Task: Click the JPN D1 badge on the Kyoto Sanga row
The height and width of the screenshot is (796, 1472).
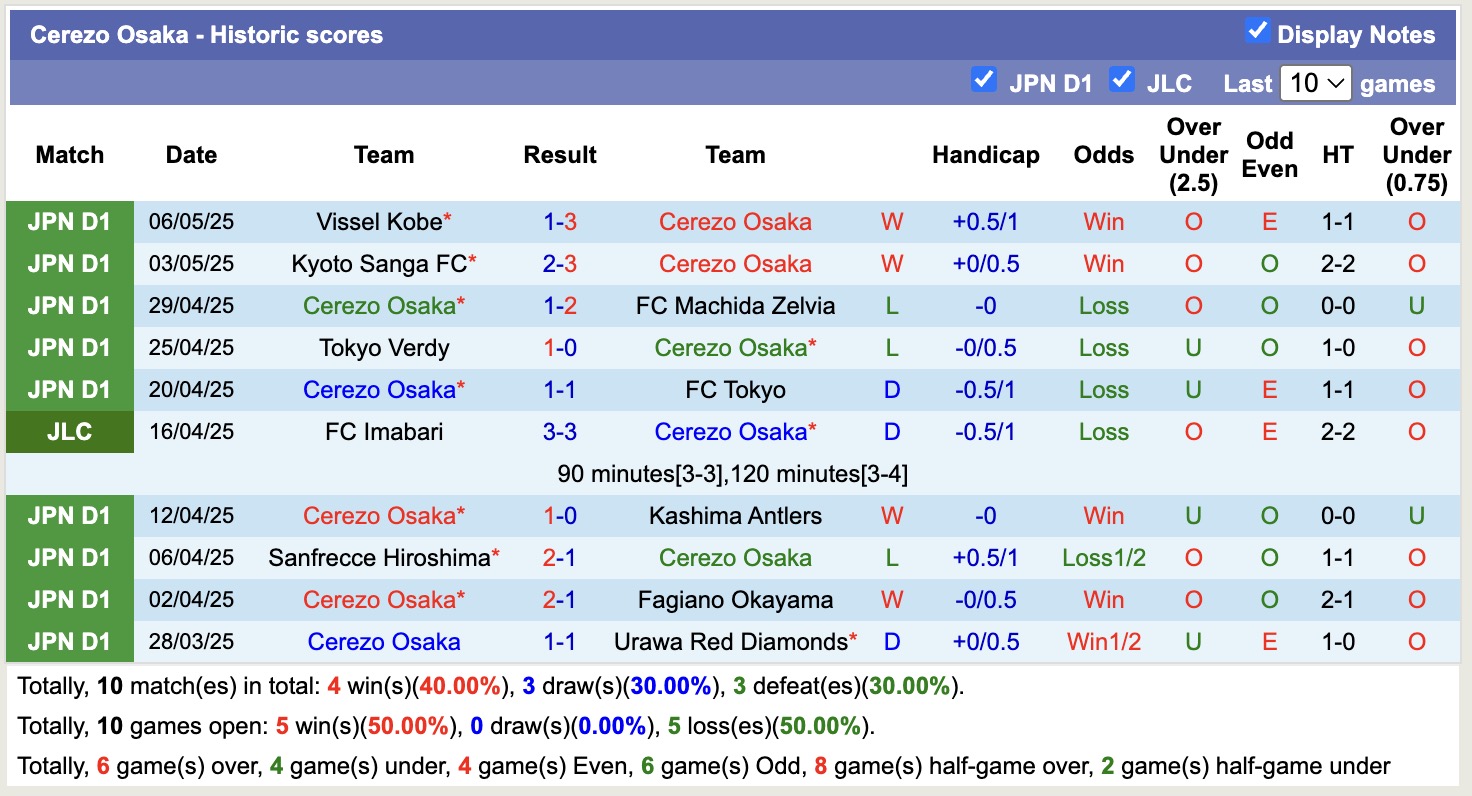Action: click(x=69, y=264)
